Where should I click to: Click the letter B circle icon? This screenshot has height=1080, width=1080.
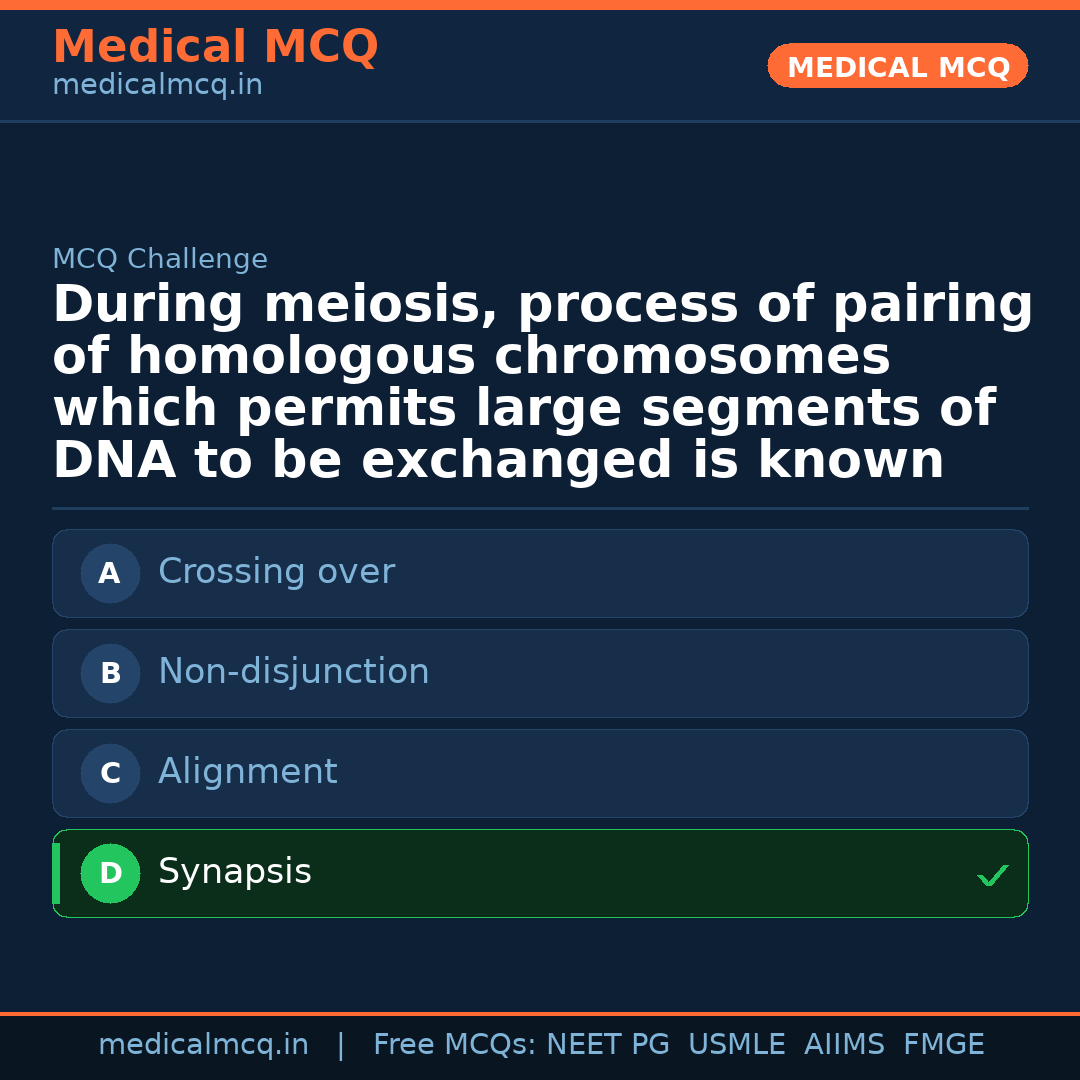pos(110,674)
